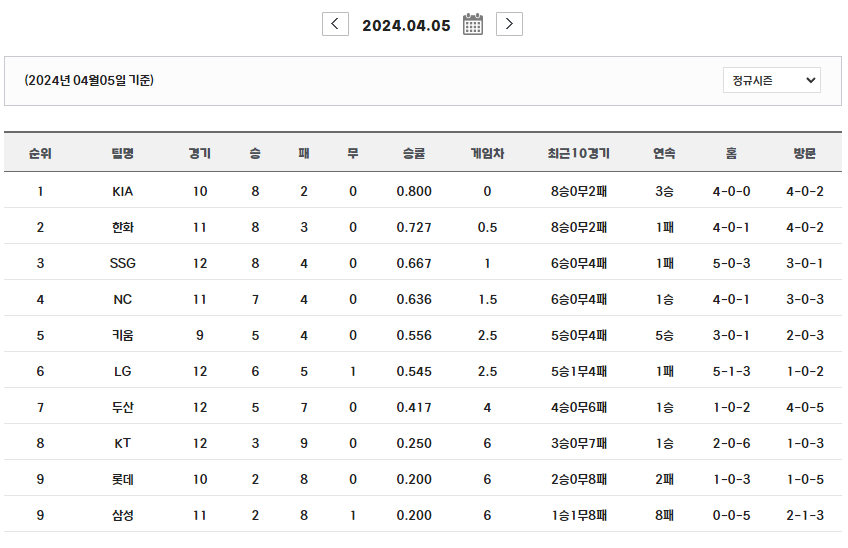Click 두산's recent record 4승0무6패
The height and width of the screenshot is (548, 848).
tap(579, 407)
